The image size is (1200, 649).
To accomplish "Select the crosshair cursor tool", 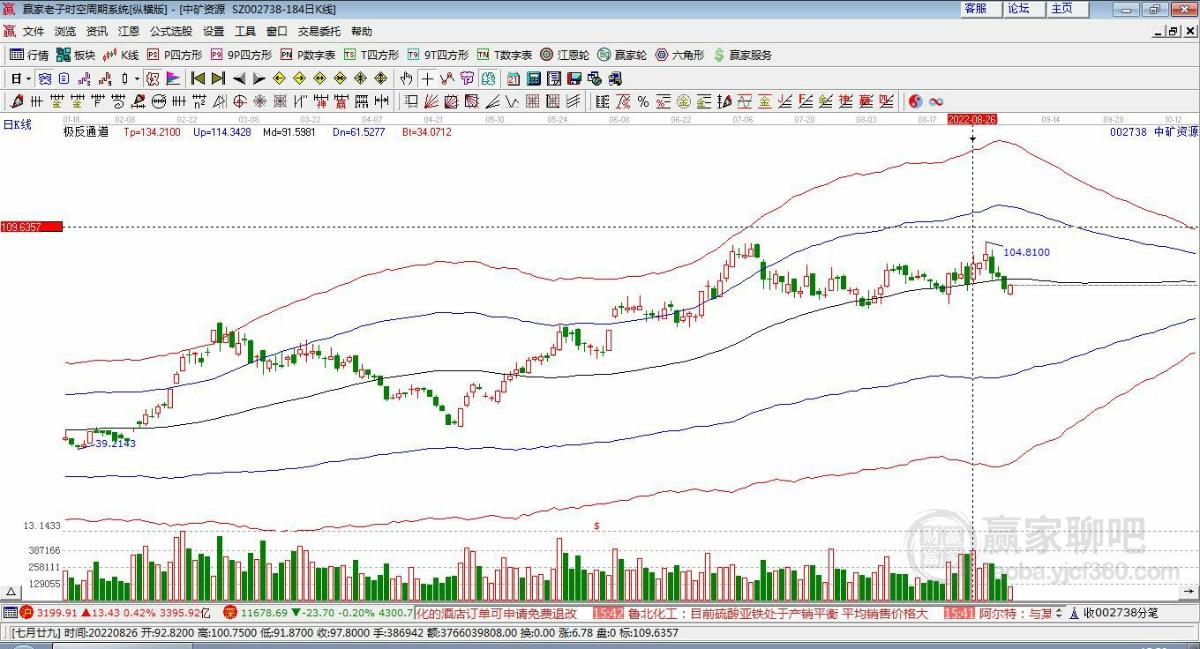I will pos(427,78).
